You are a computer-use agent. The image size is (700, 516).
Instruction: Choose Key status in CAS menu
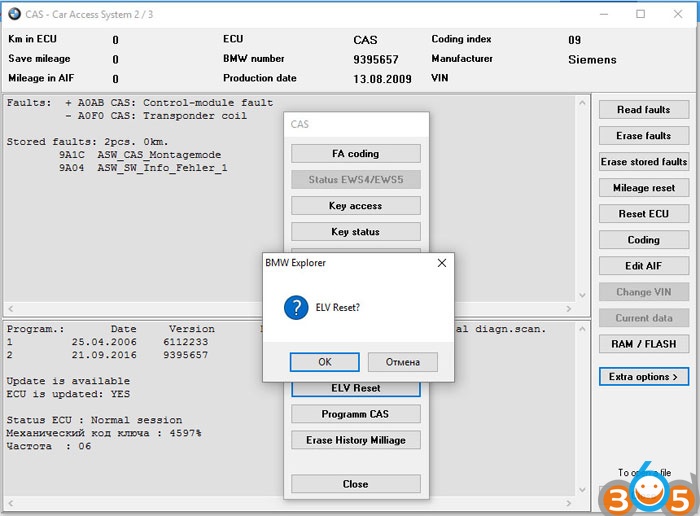tap(355, 232)
